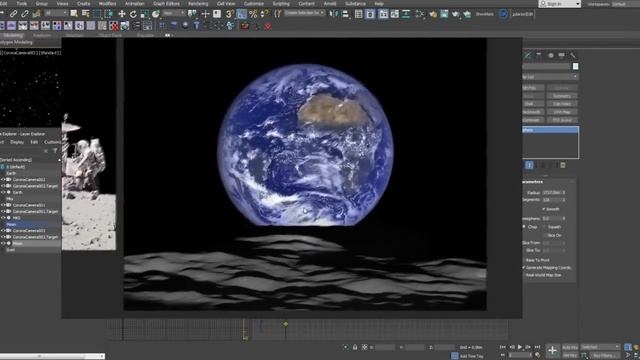
Task: Click the Symmetry modifier button
Action: click(x=562, y=96)
